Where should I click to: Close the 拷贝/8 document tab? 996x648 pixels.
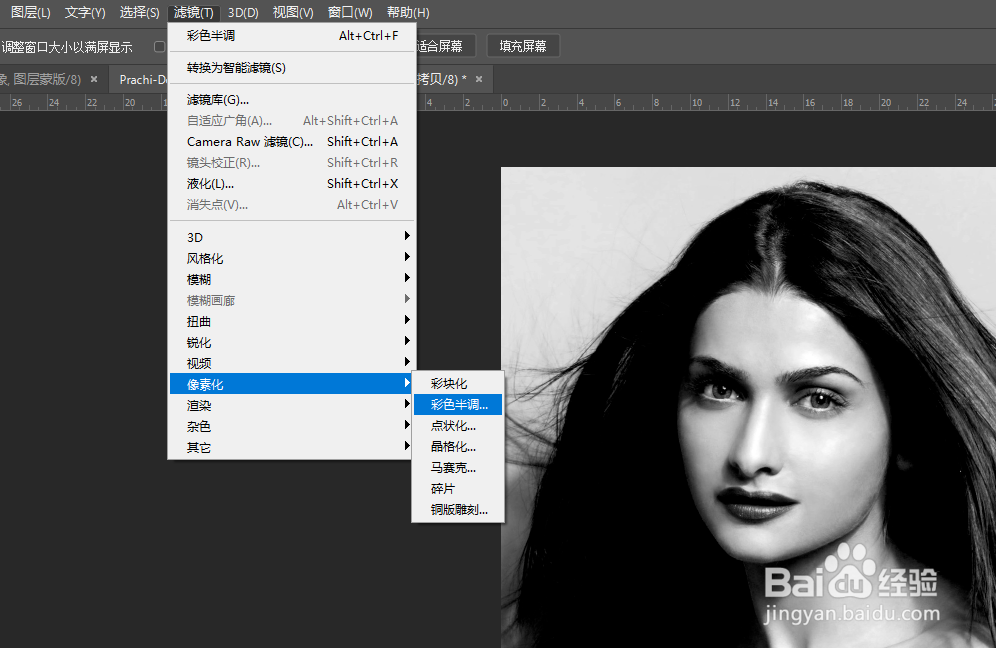coord(479,79)
